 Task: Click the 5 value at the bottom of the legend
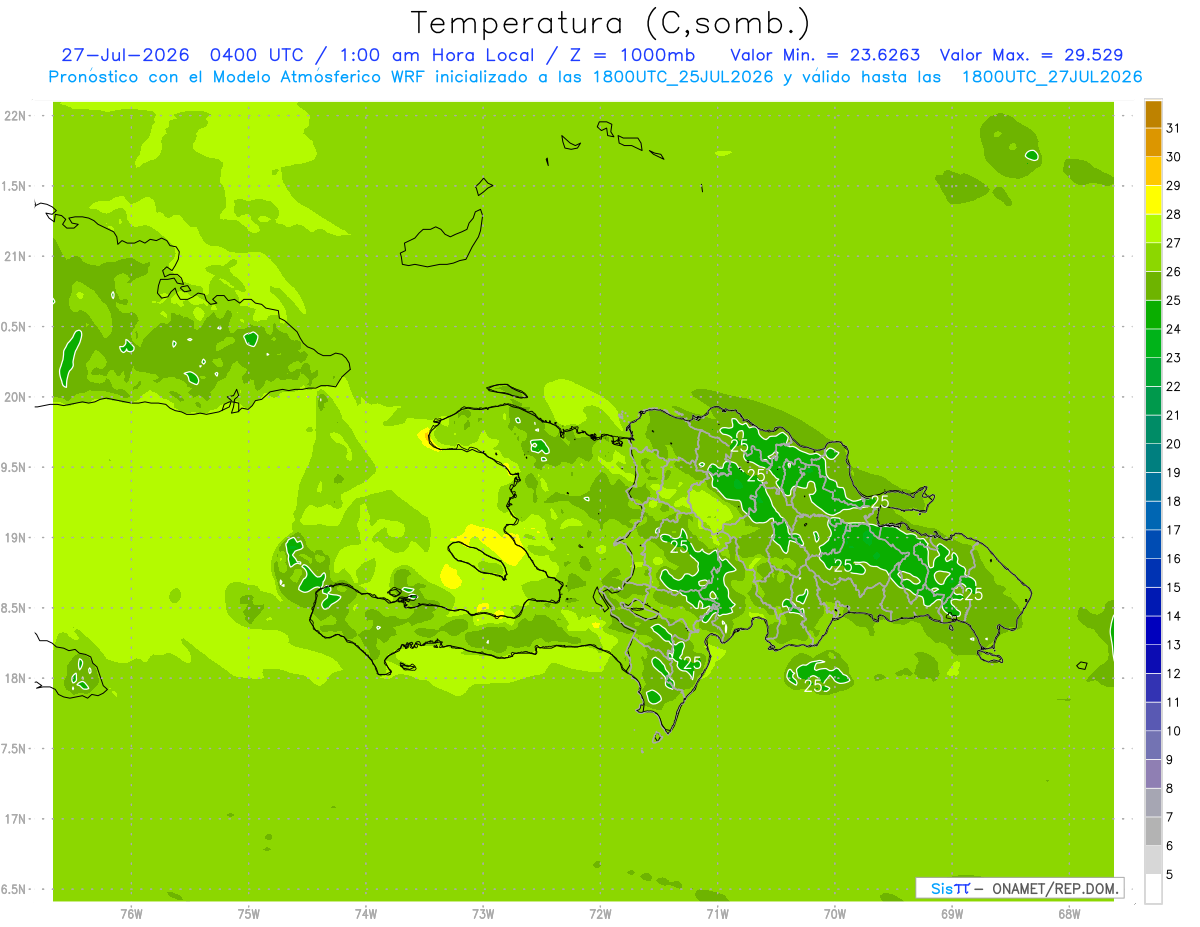(x=1170, y=875)
